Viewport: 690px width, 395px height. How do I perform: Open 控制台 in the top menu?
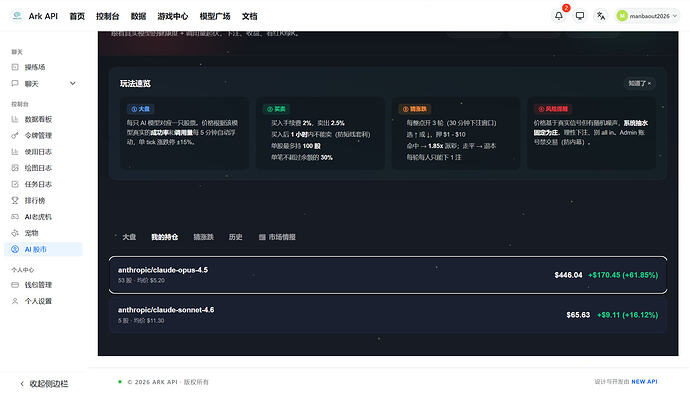(107, 16)
